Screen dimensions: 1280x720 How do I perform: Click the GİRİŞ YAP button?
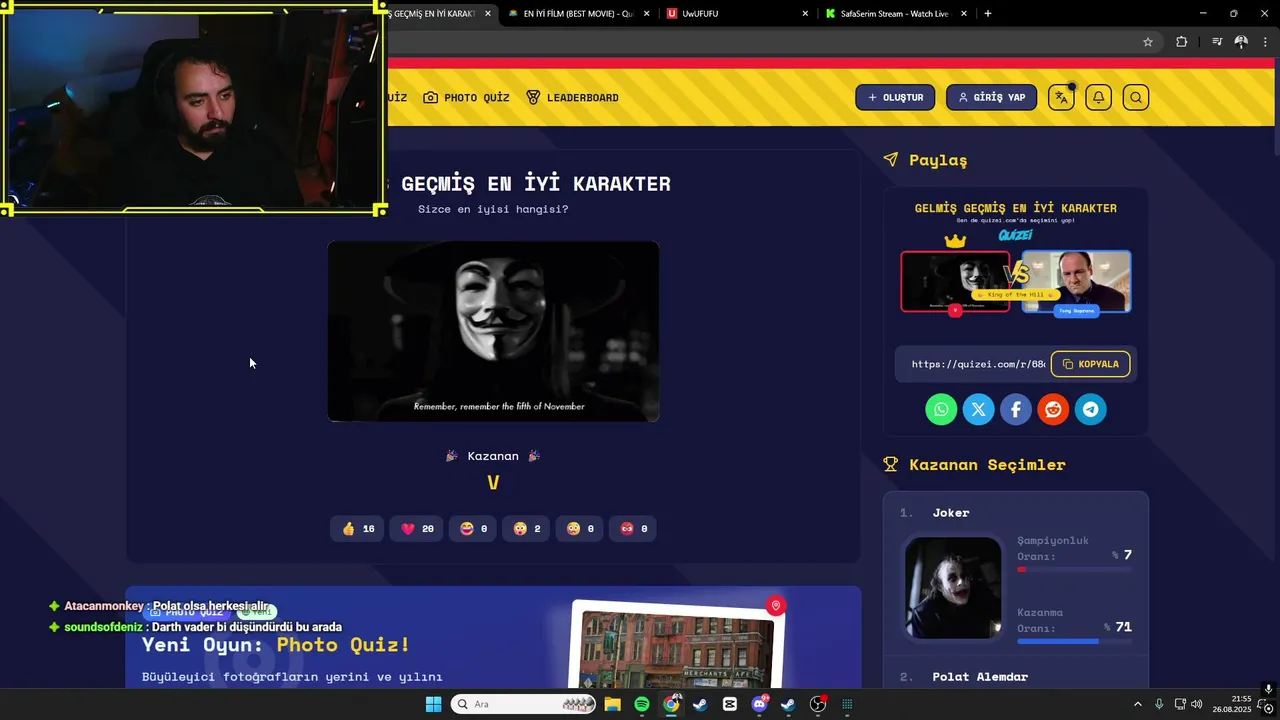click(x=991, y=97)
